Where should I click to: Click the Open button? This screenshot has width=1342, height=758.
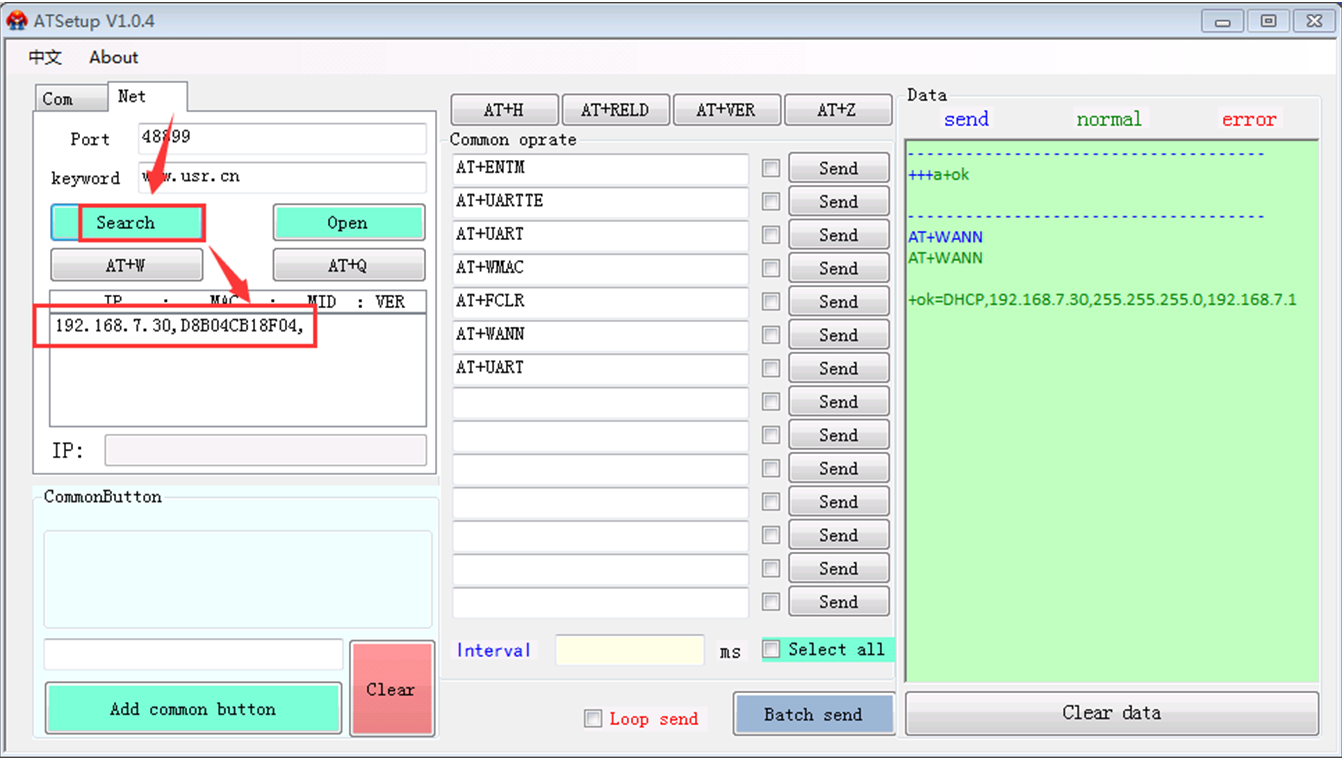348,223
